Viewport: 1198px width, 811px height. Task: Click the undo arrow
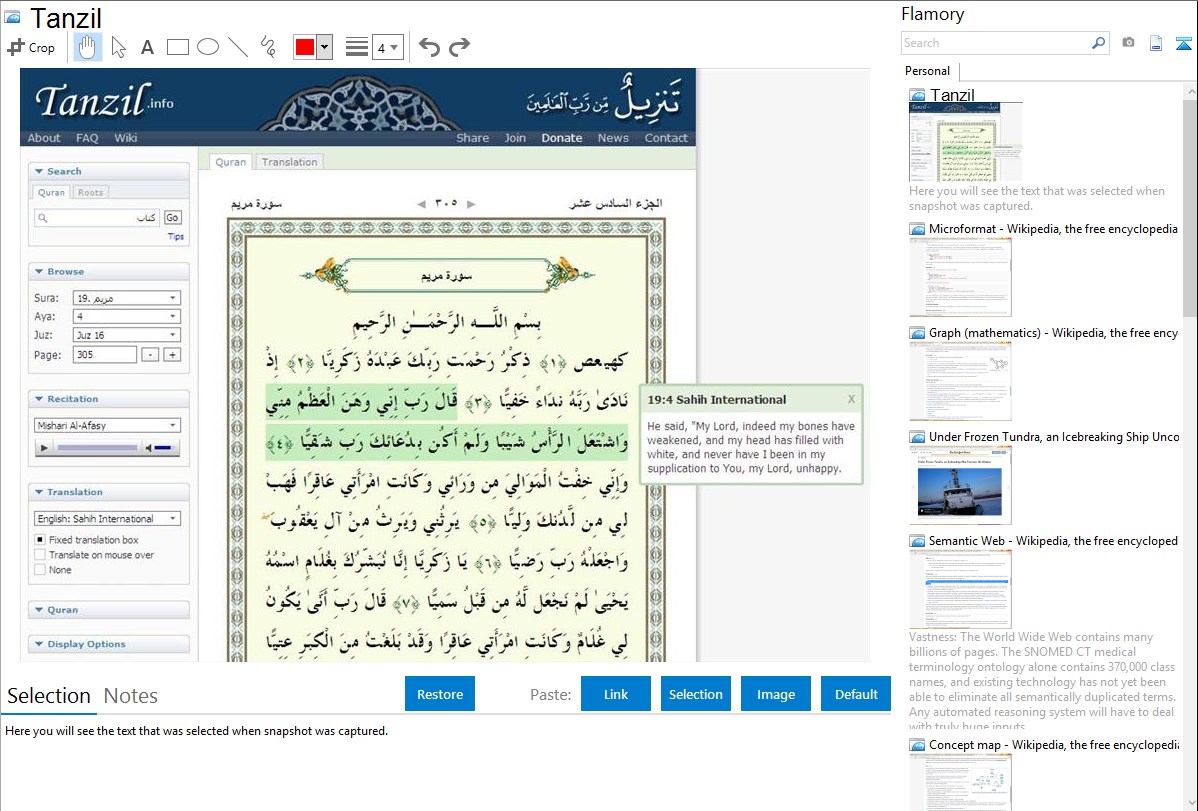tap(429, 47)
